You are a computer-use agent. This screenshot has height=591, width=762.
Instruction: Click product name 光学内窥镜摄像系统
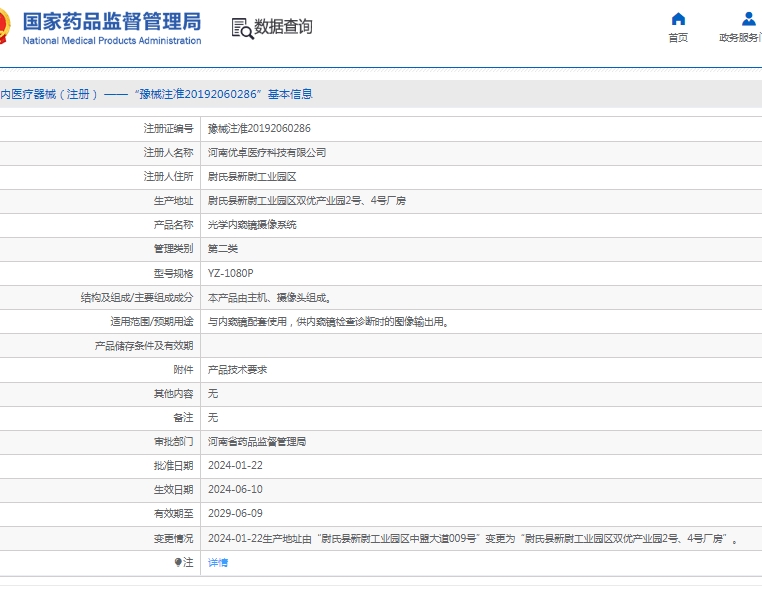252,225
